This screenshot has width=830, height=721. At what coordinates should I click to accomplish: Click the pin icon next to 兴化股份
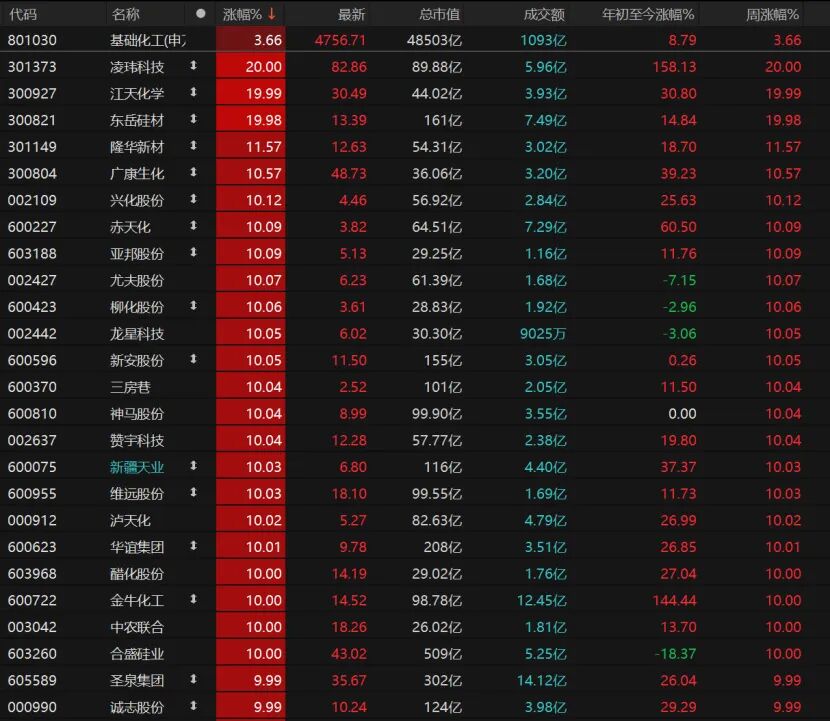[193, 199]
